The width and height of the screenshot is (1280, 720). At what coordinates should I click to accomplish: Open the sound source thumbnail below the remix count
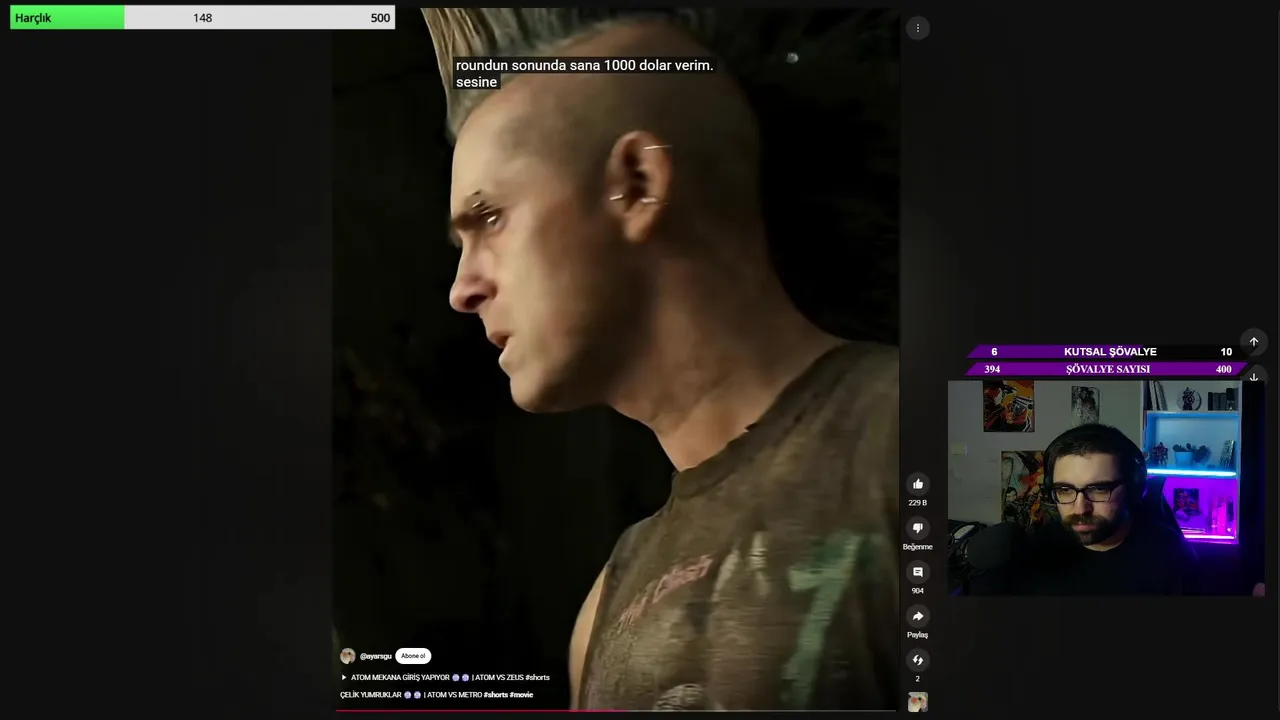[917, 702]
